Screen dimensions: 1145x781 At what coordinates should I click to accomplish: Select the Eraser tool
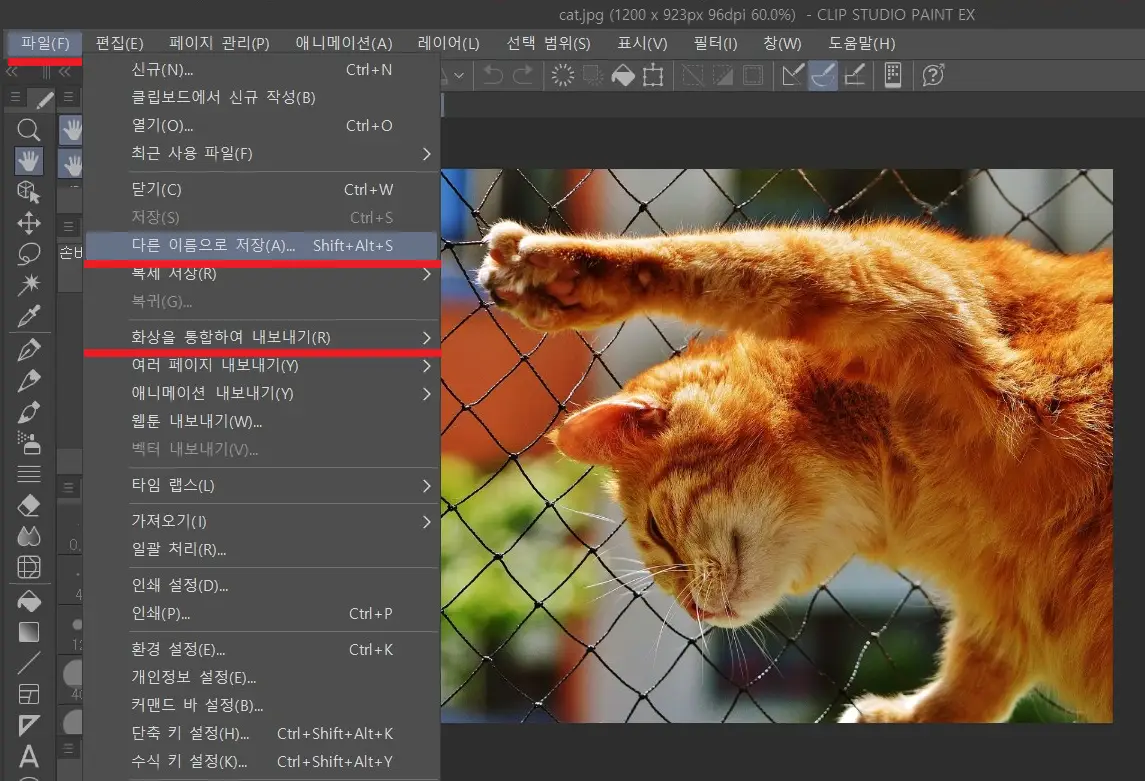29,505
